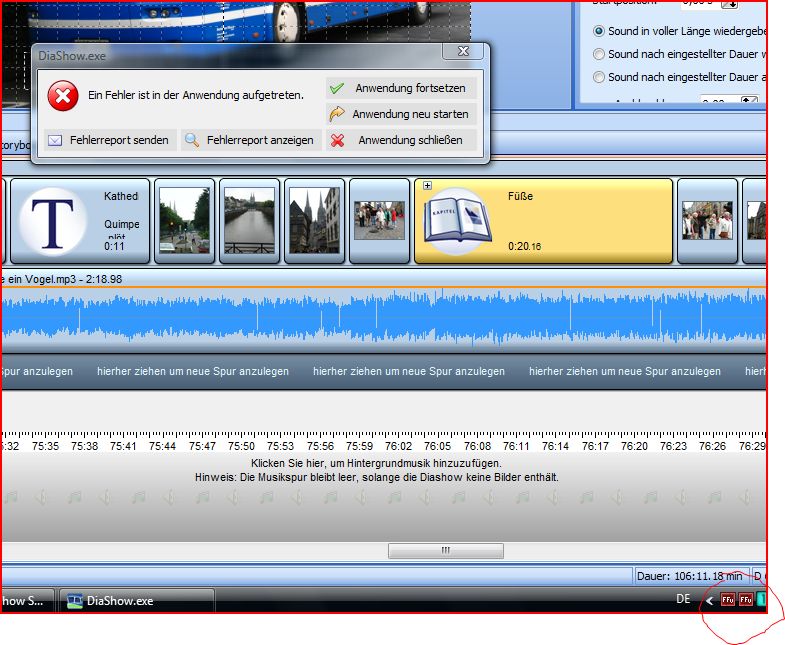Open DiaShow.exe from the taskbar
This screenshot has height=645, width=785.
[x=137, y=601]
